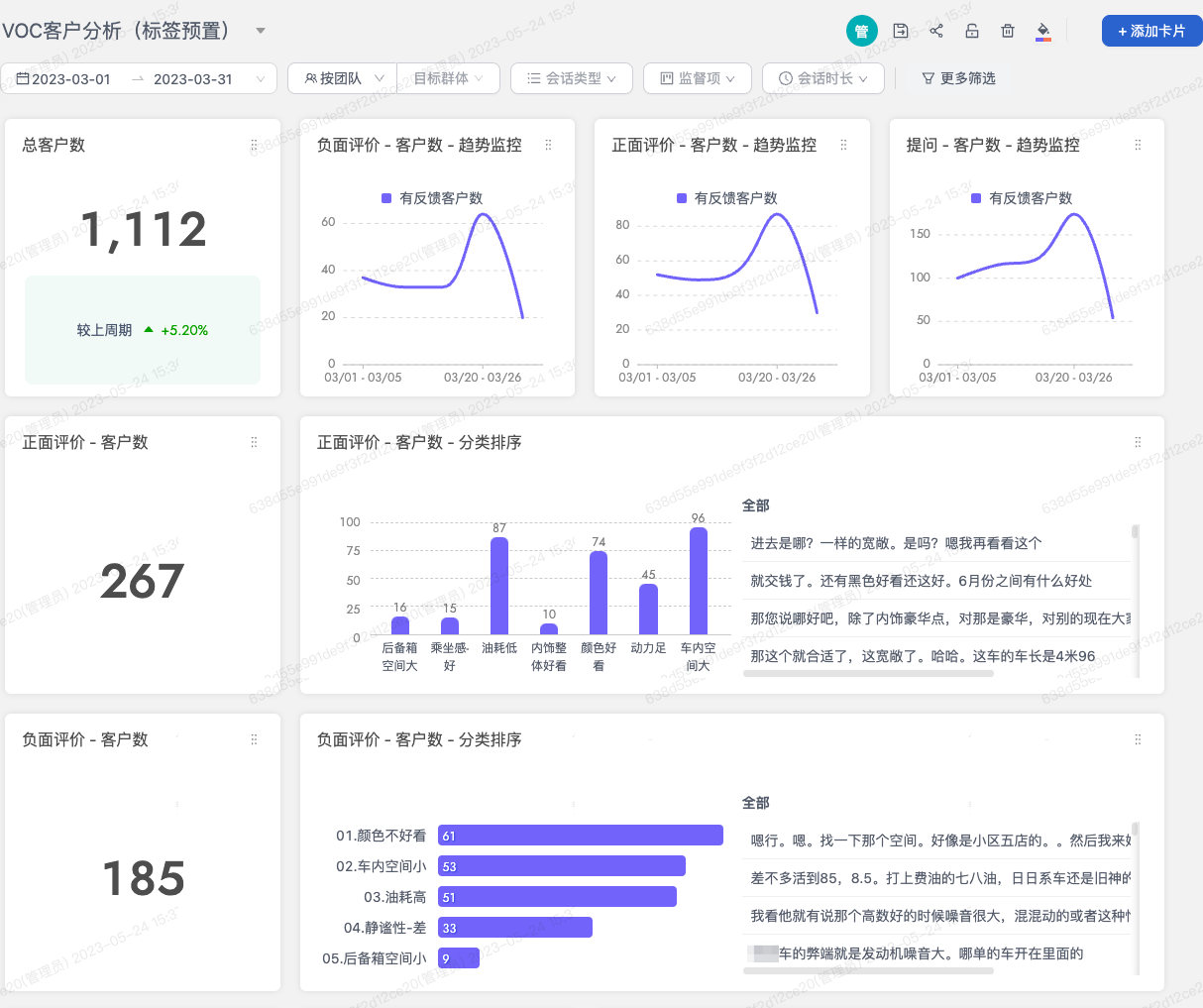Open the 监督项 filter dropdown

(x=698, y=78)
